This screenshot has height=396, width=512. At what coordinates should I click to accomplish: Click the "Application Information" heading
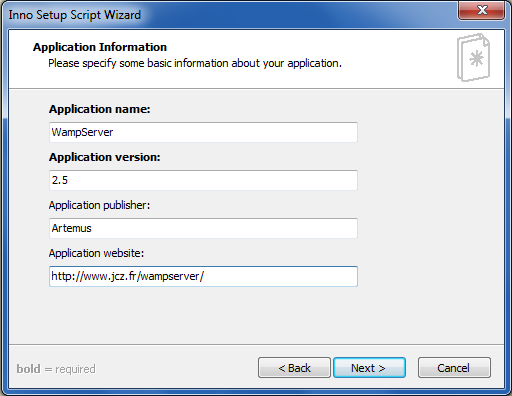pos(100,47)
